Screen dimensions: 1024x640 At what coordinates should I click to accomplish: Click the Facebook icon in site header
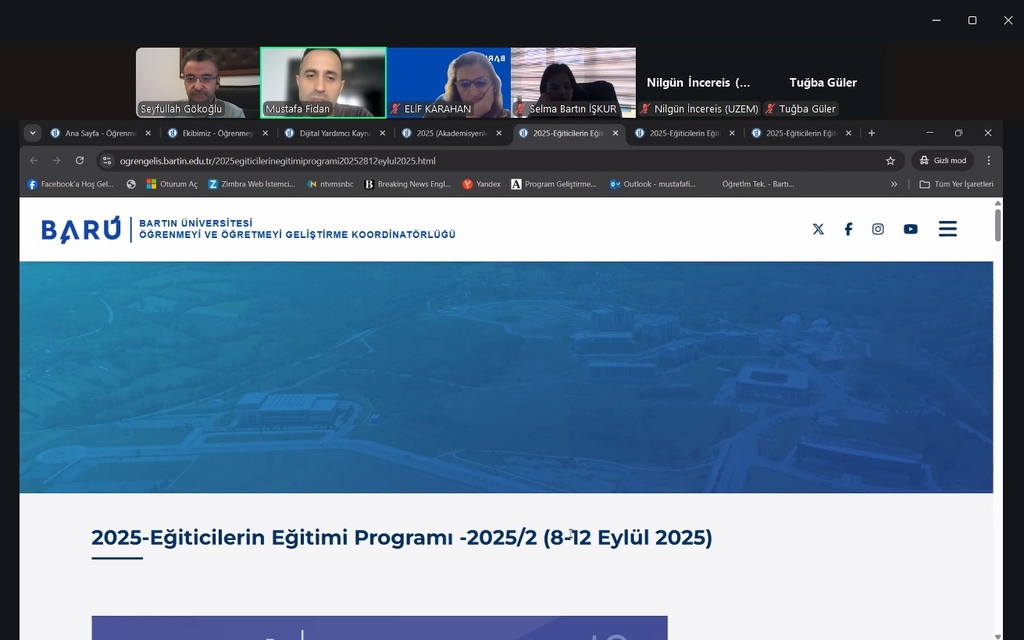coord(848,229)
